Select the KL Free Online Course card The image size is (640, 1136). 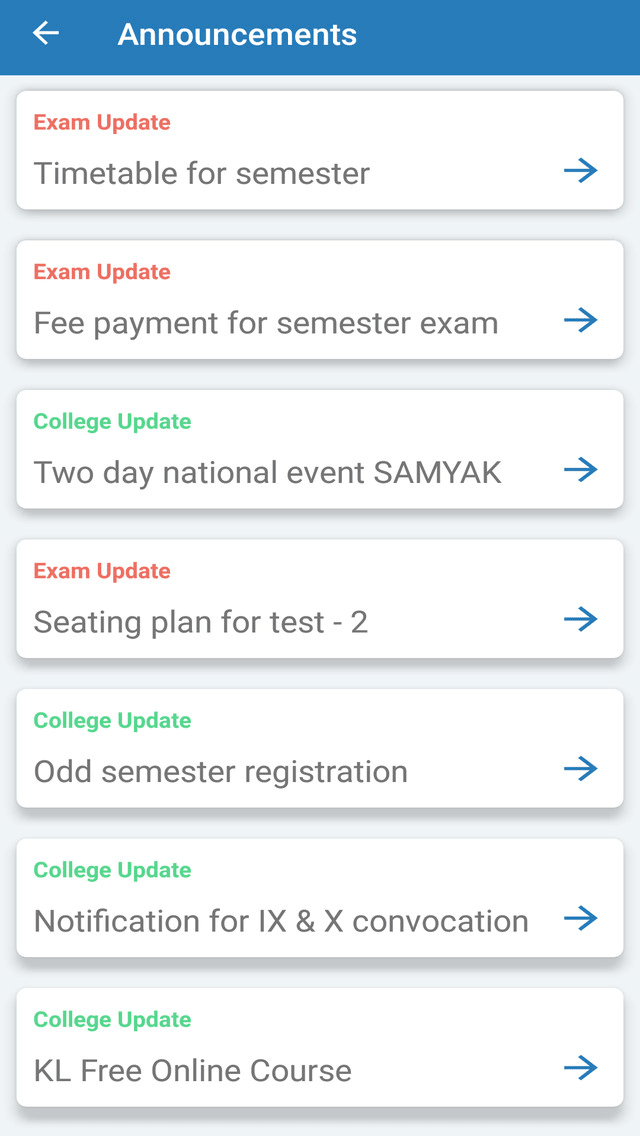pos(300,1047)
